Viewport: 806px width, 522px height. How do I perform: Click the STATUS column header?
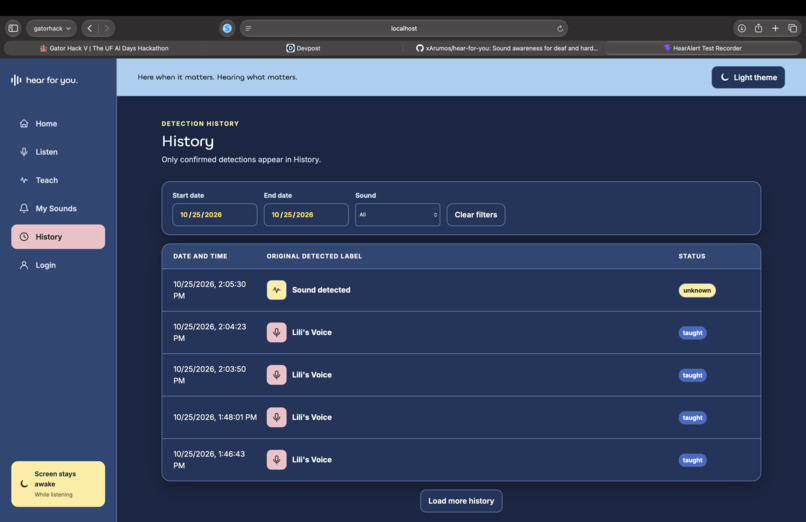(692, 256)
